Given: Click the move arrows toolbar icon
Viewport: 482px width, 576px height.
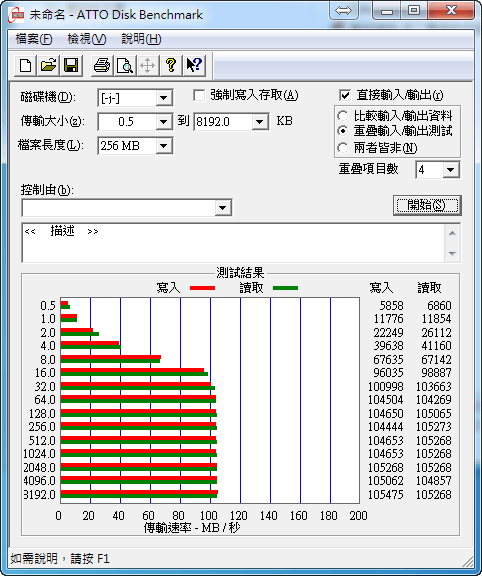Looking at the screenshot, I should pyautogui.click(x=148, y=66).
